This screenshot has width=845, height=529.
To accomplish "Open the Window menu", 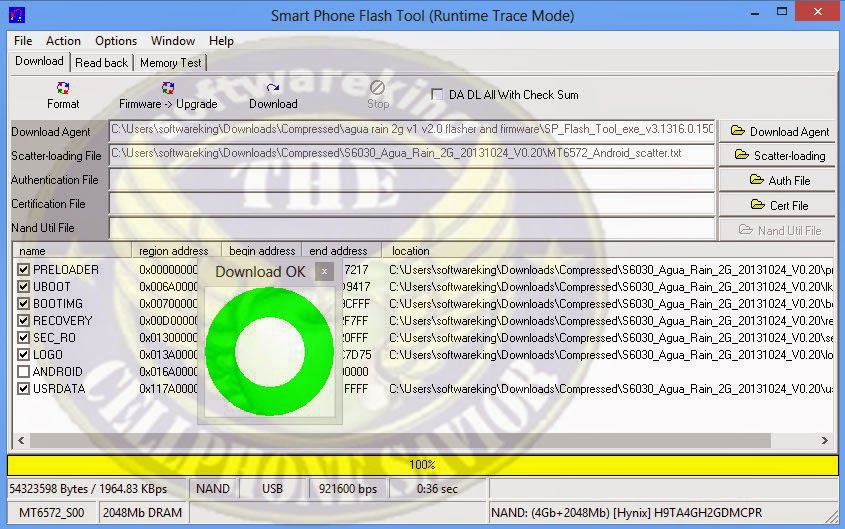I will point(172,41).
